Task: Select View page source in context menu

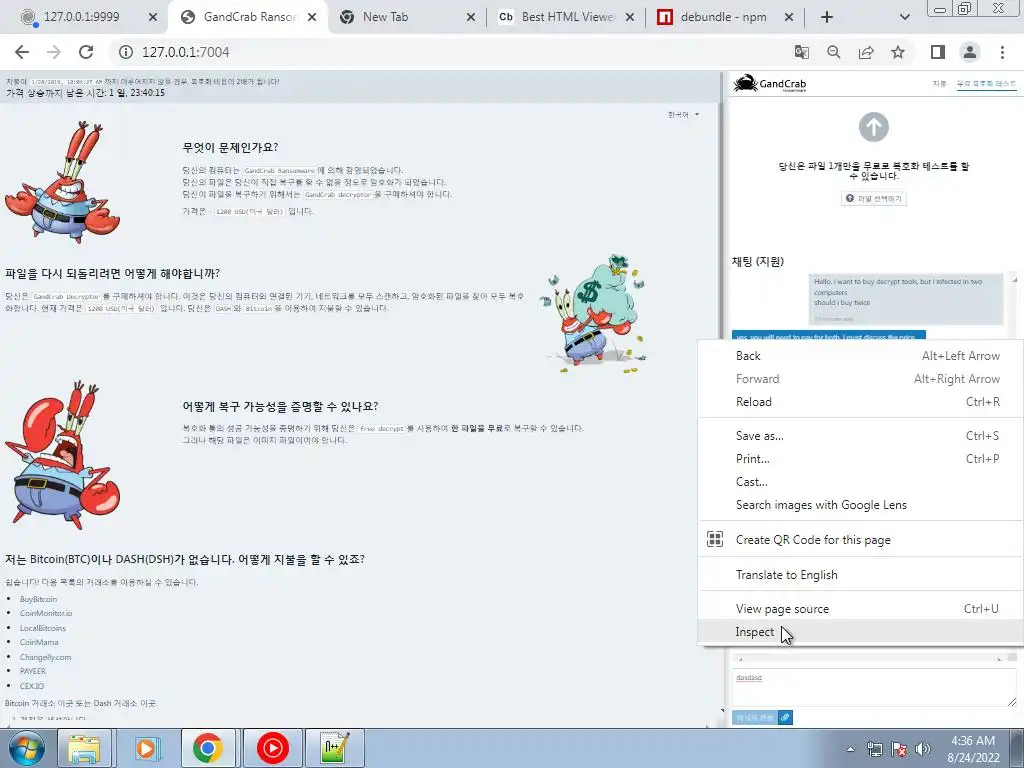Action: click(x=861, y=609)
